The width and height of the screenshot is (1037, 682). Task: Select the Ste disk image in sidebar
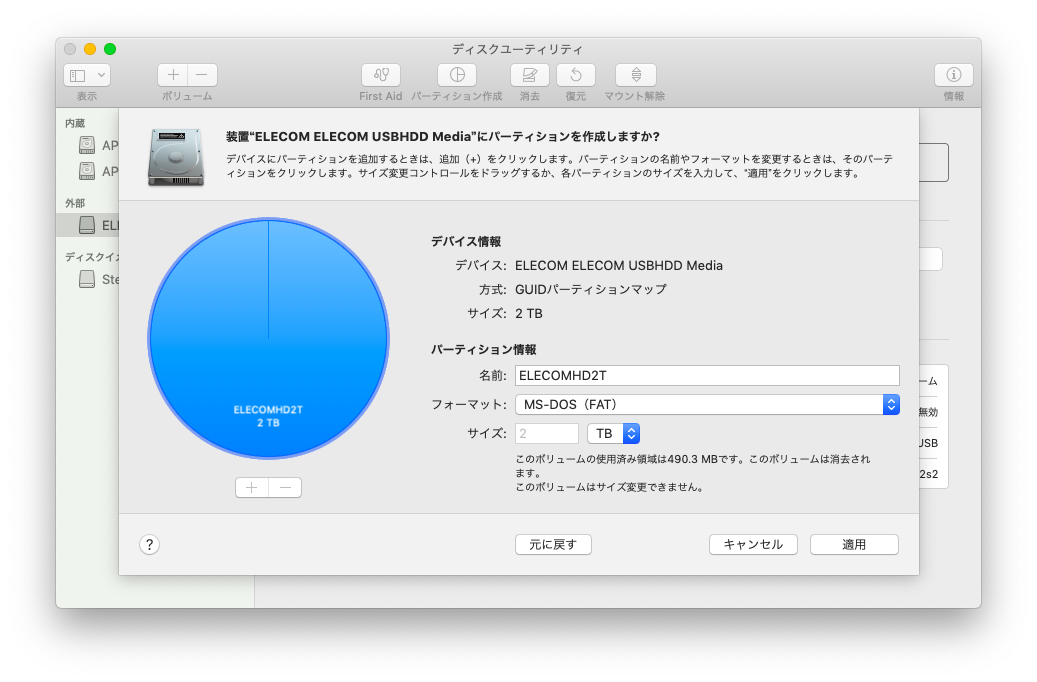coord(98,279)
